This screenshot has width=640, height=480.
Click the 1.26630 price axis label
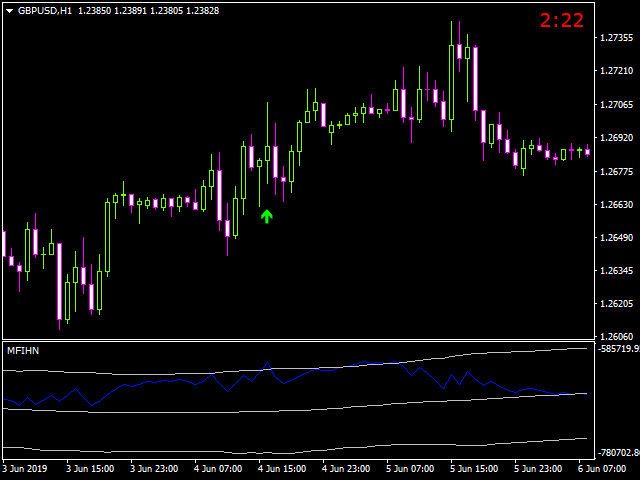617,204
